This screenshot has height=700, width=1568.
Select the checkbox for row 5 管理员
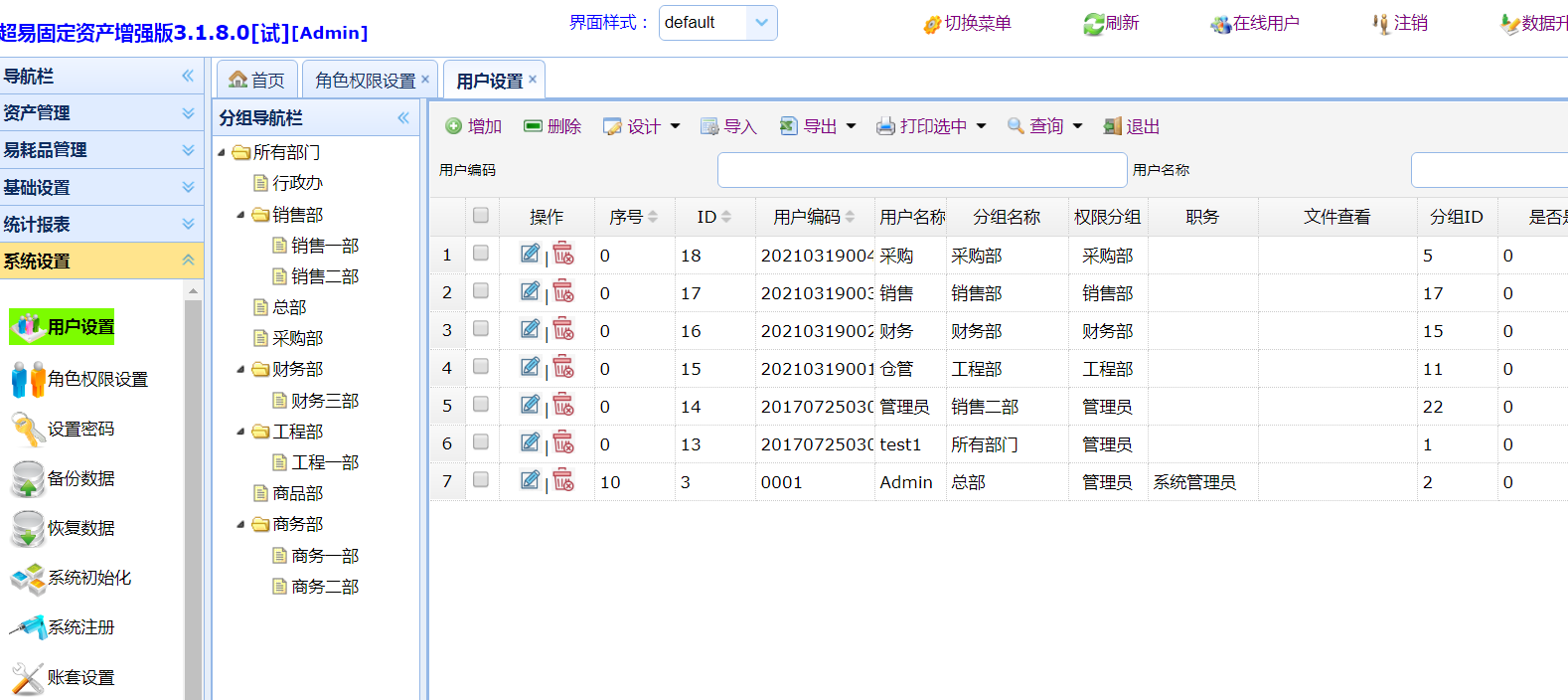[x=481, y=405]
